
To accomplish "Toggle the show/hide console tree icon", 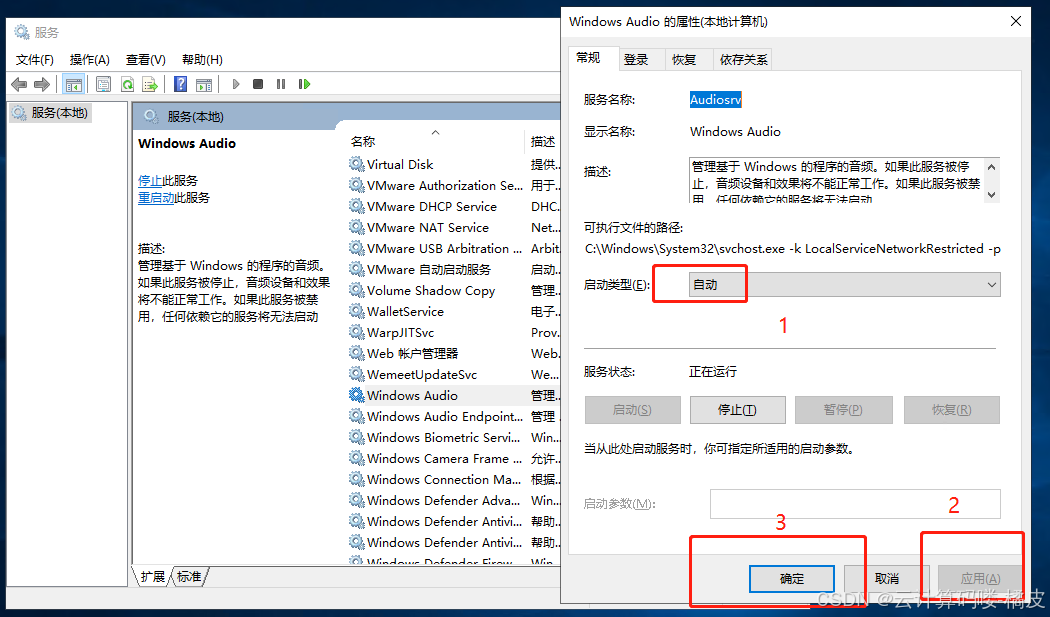I will 74,84.
